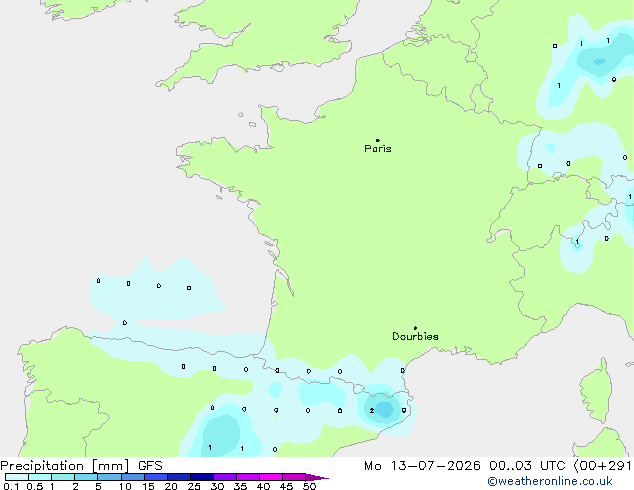Select the 35–40 mm legend swatch
This screenshot has height=490, width=634.
point(247,477)
